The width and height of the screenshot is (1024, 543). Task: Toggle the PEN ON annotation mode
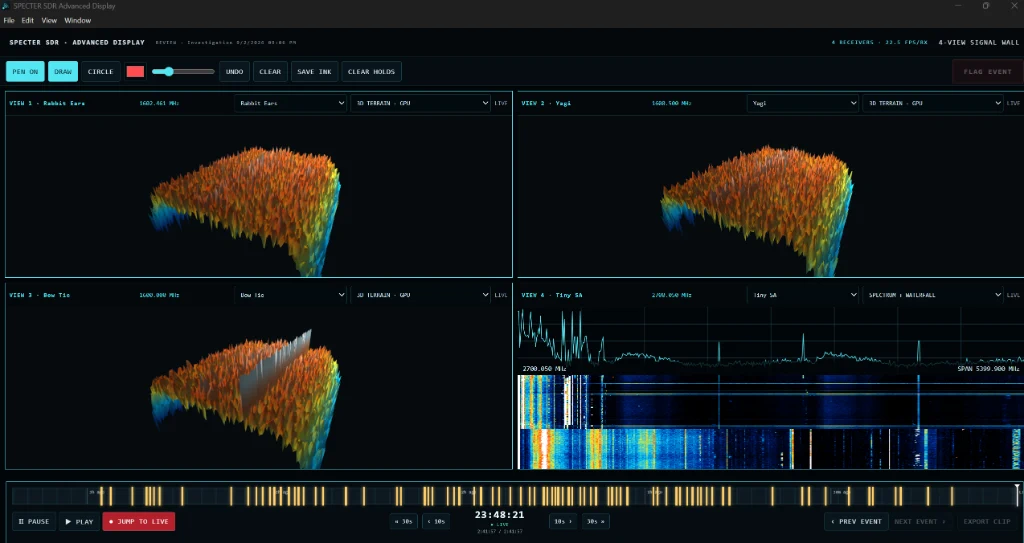pyautogui.click(x=25, y=72)
